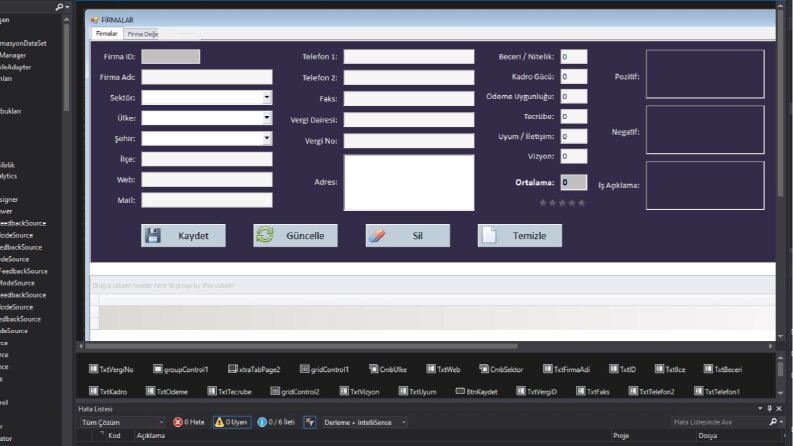Click the Vergi No input field
This screenshot has height=446, width=793.
(x=409, y=141)
